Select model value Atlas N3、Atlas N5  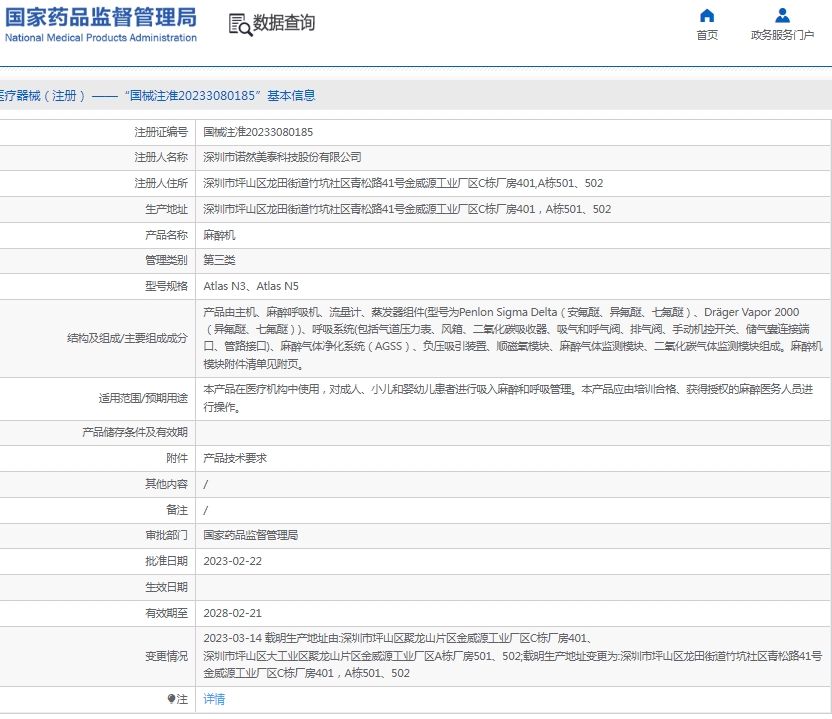pos(251,286)
